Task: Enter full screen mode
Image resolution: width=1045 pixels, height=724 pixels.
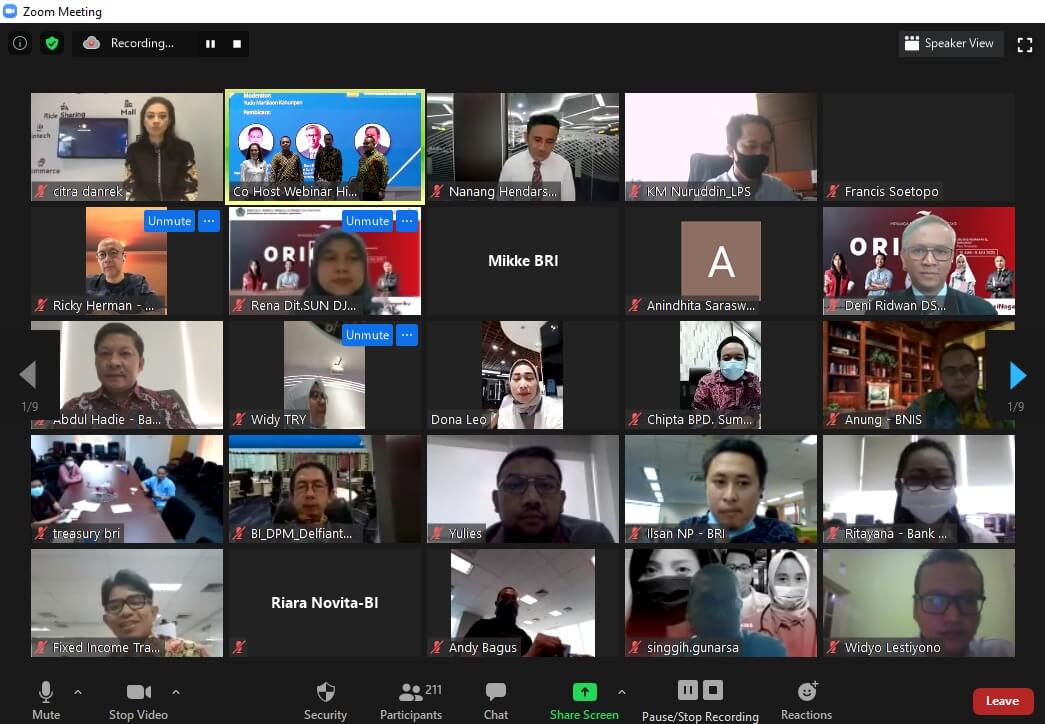Action: [x=1024, y=44]
